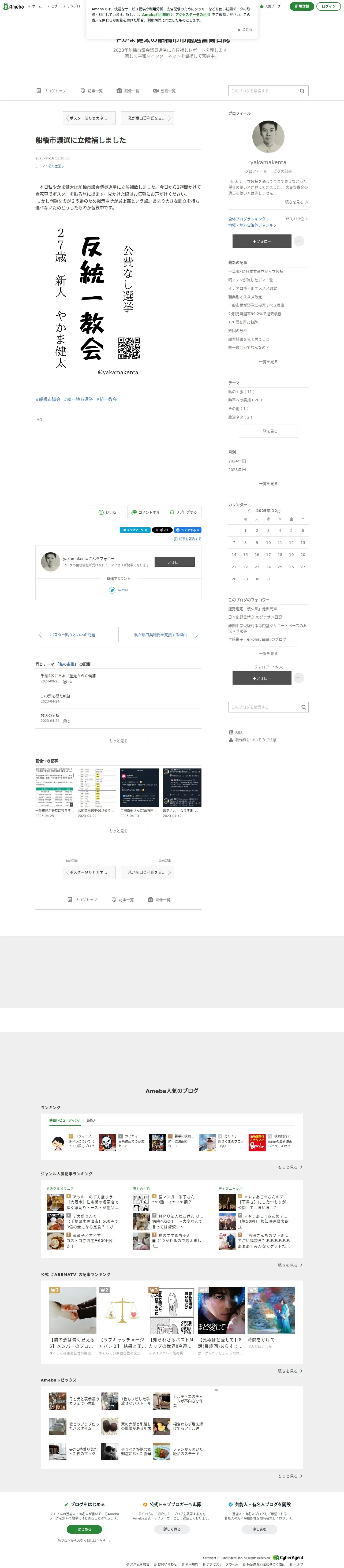Expand profile with 続きを見る >
Viewport: 344px width, 1568px height.
coord(297,202)
